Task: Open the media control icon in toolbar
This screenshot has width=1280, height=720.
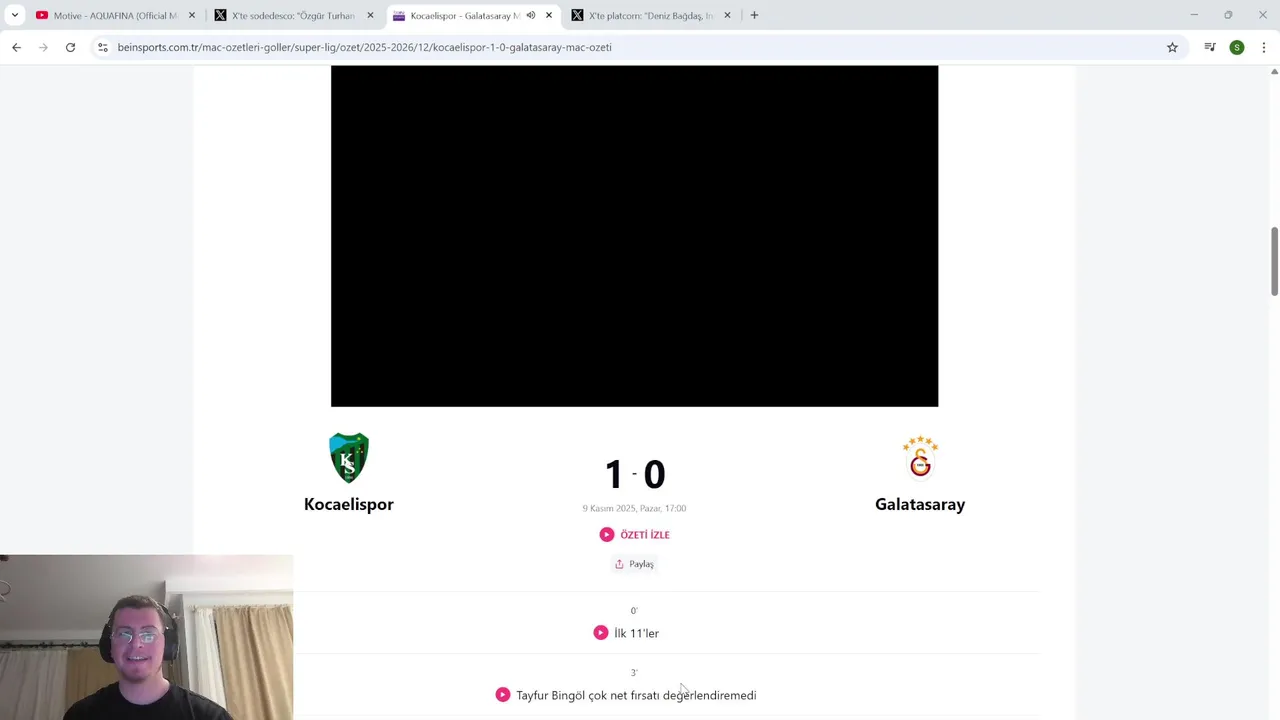Action: [x=1209, y=47]
